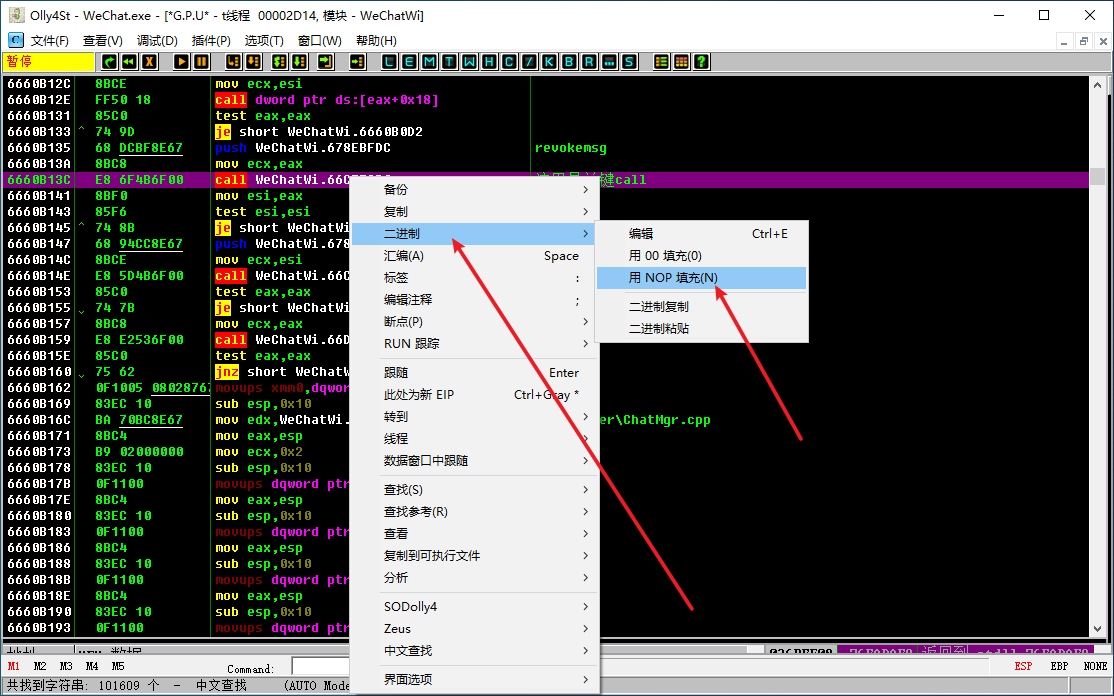Open the References window with the R icon
Screen dimensions: 1114x696
coord(588,62)
